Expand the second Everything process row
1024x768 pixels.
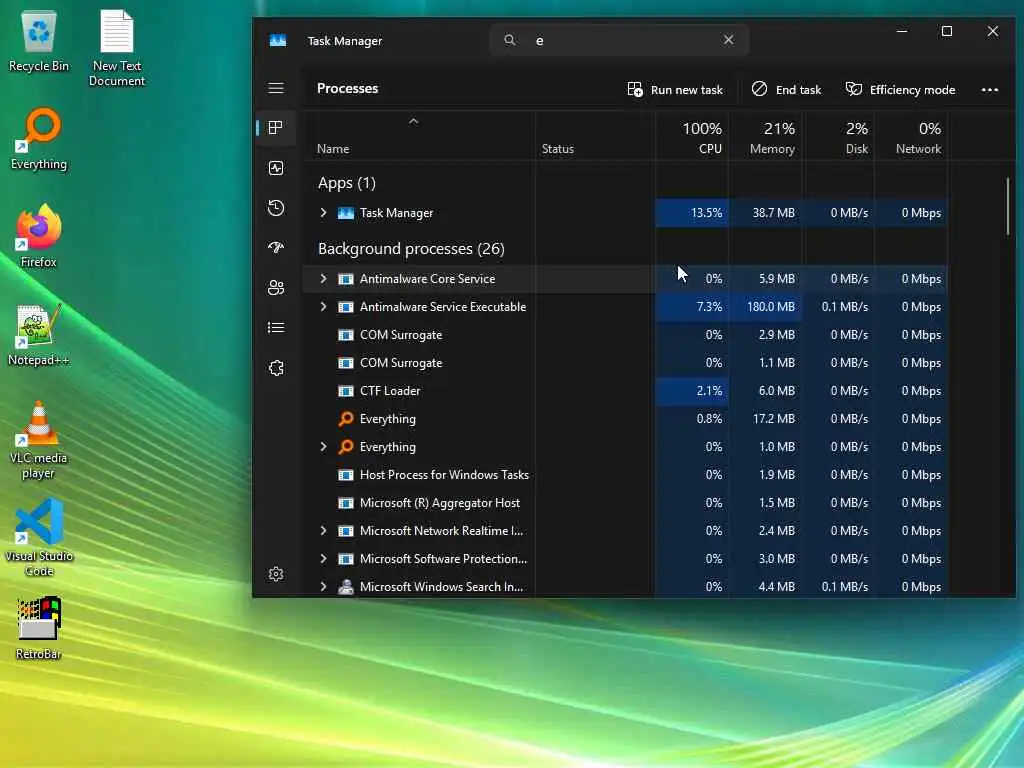click(x=323, y=447)
